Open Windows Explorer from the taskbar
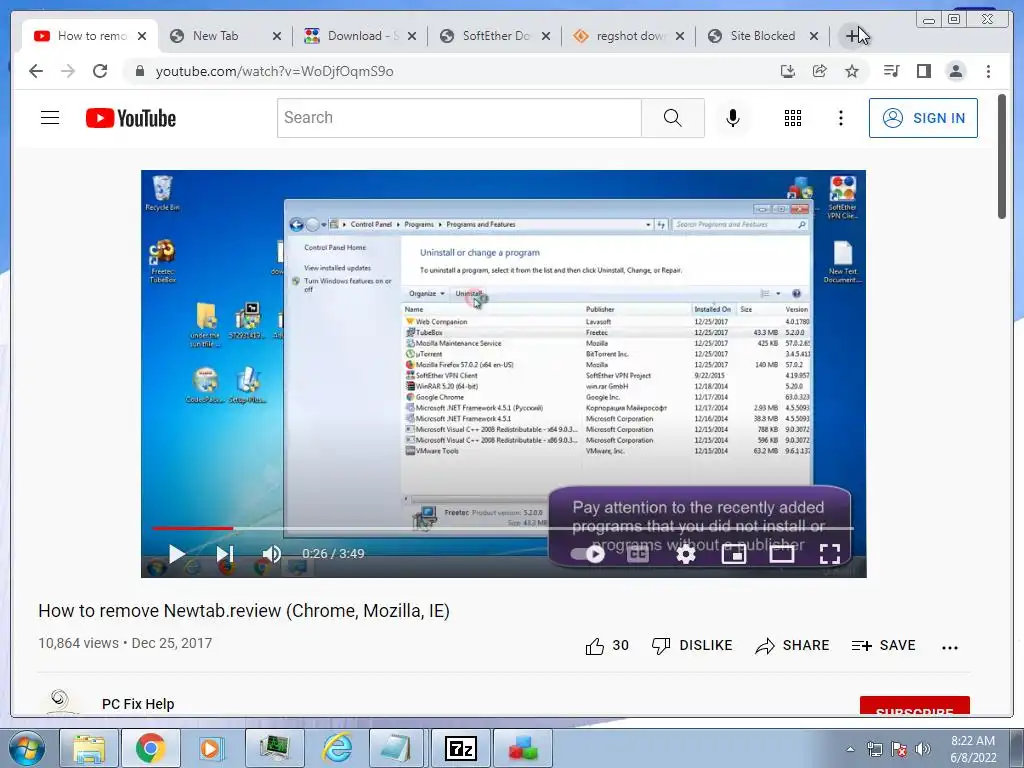Image resolution: width=1024 pixels, height=768 pixels. (89, 748)
